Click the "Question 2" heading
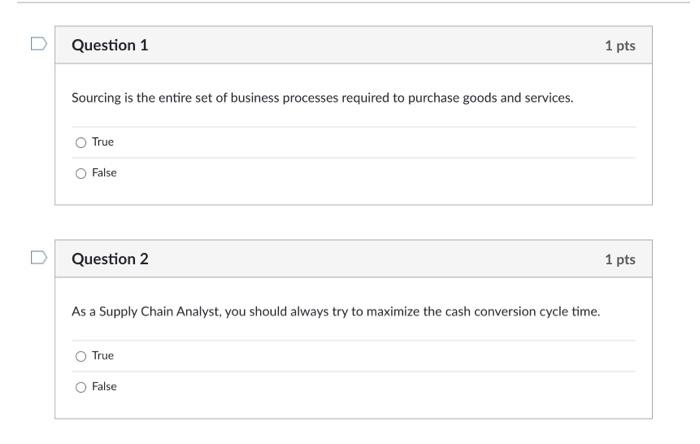 pyautogui.click(x=110, y=259)
